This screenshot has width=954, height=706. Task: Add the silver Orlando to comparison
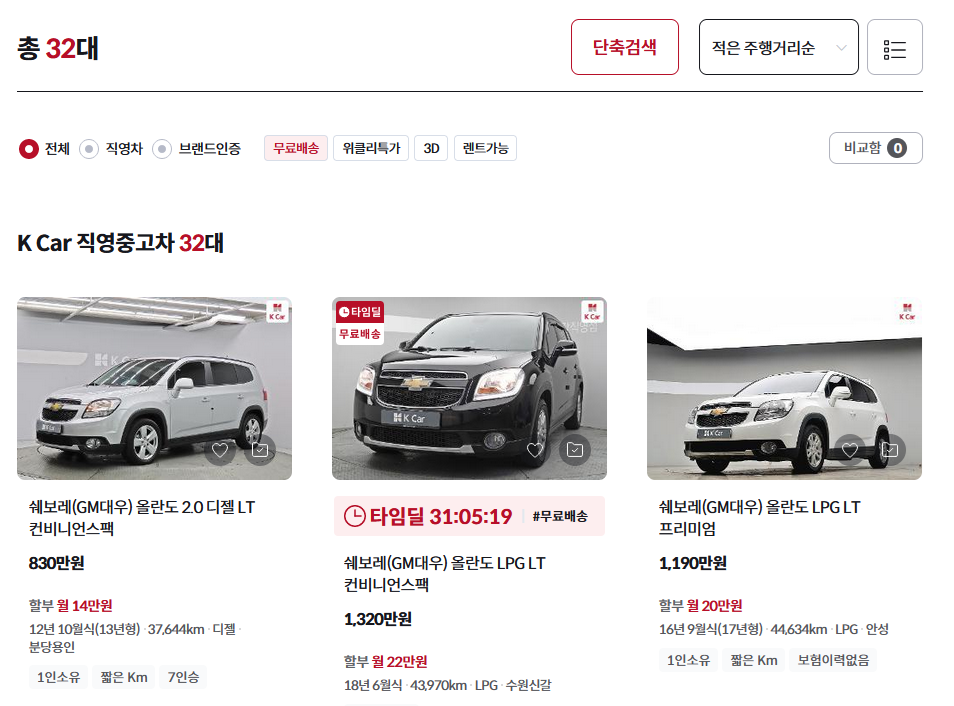(262, 451)
